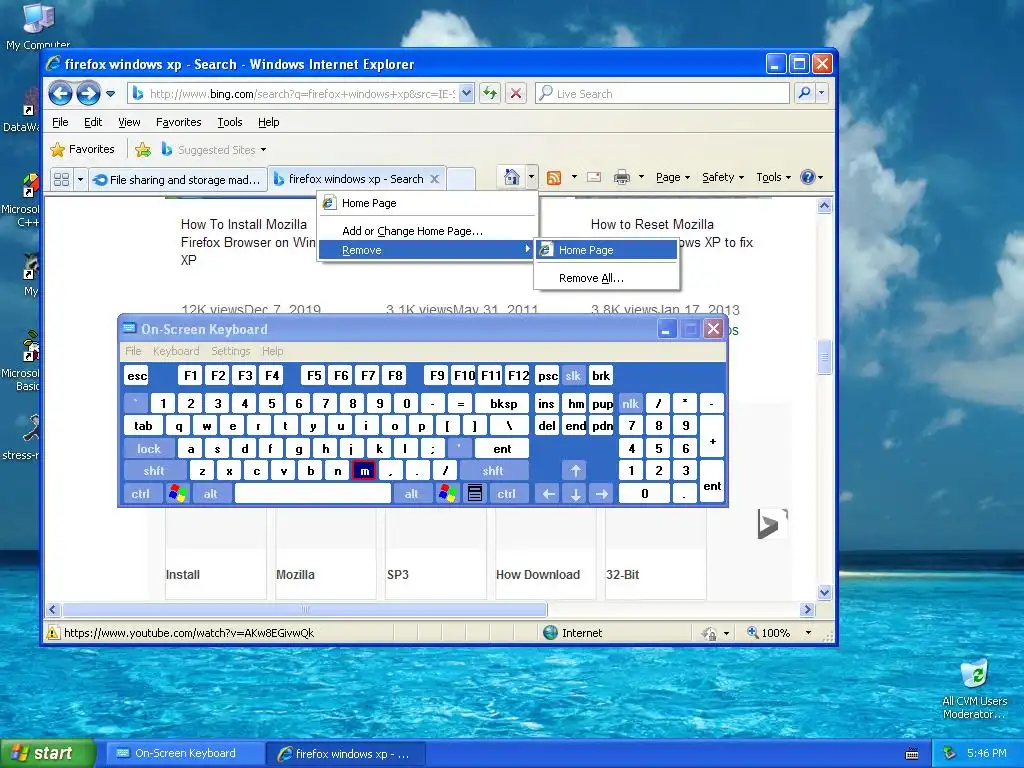Click the application menu key on keyboard

tap(475, 493)
